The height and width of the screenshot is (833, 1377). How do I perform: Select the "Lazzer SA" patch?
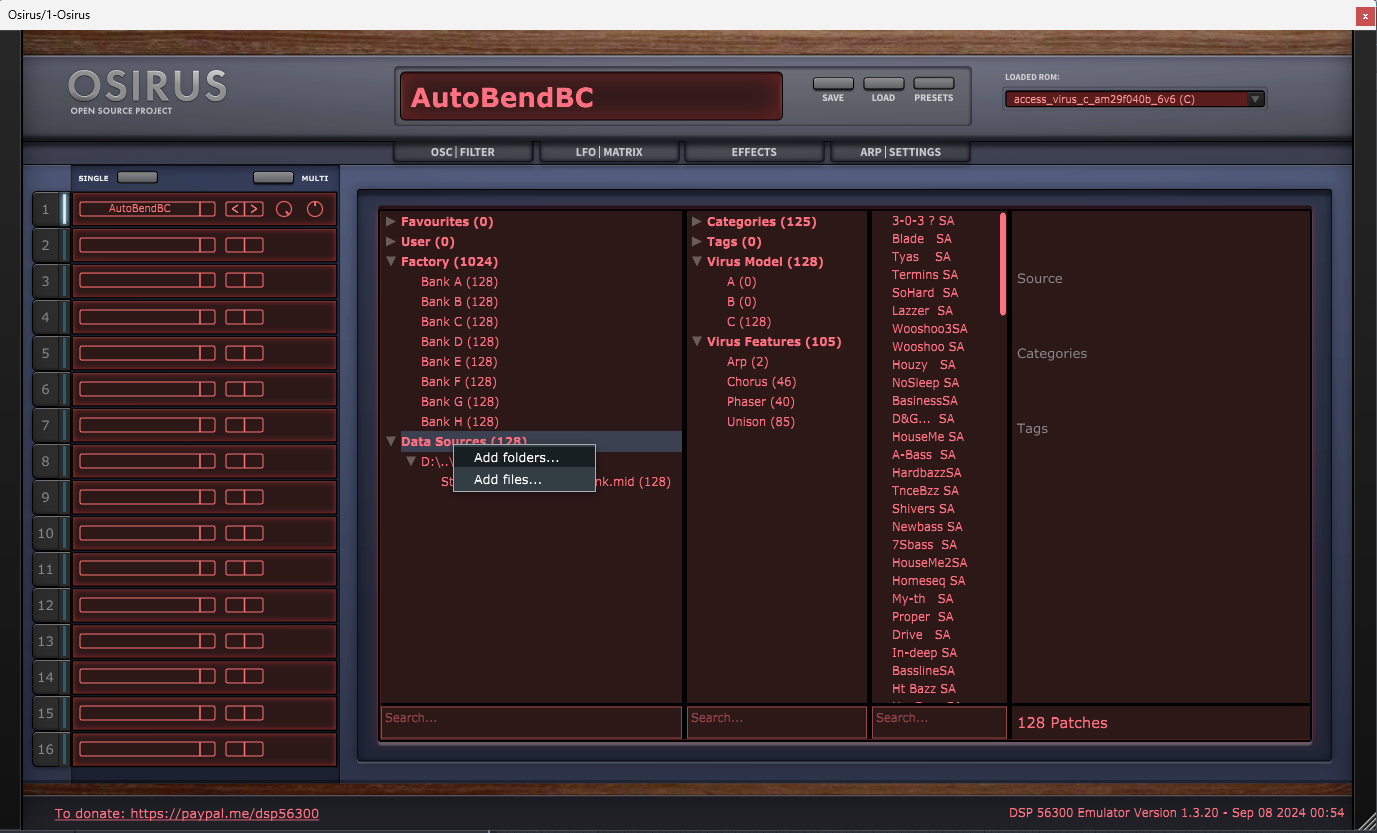coord(922,311)
